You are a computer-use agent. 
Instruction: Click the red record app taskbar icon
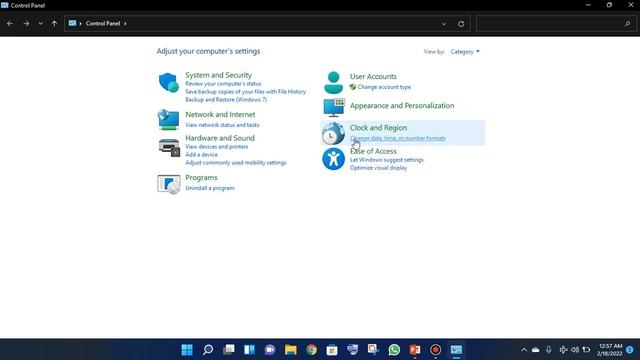pyautogui.click(x=436, y=350)
